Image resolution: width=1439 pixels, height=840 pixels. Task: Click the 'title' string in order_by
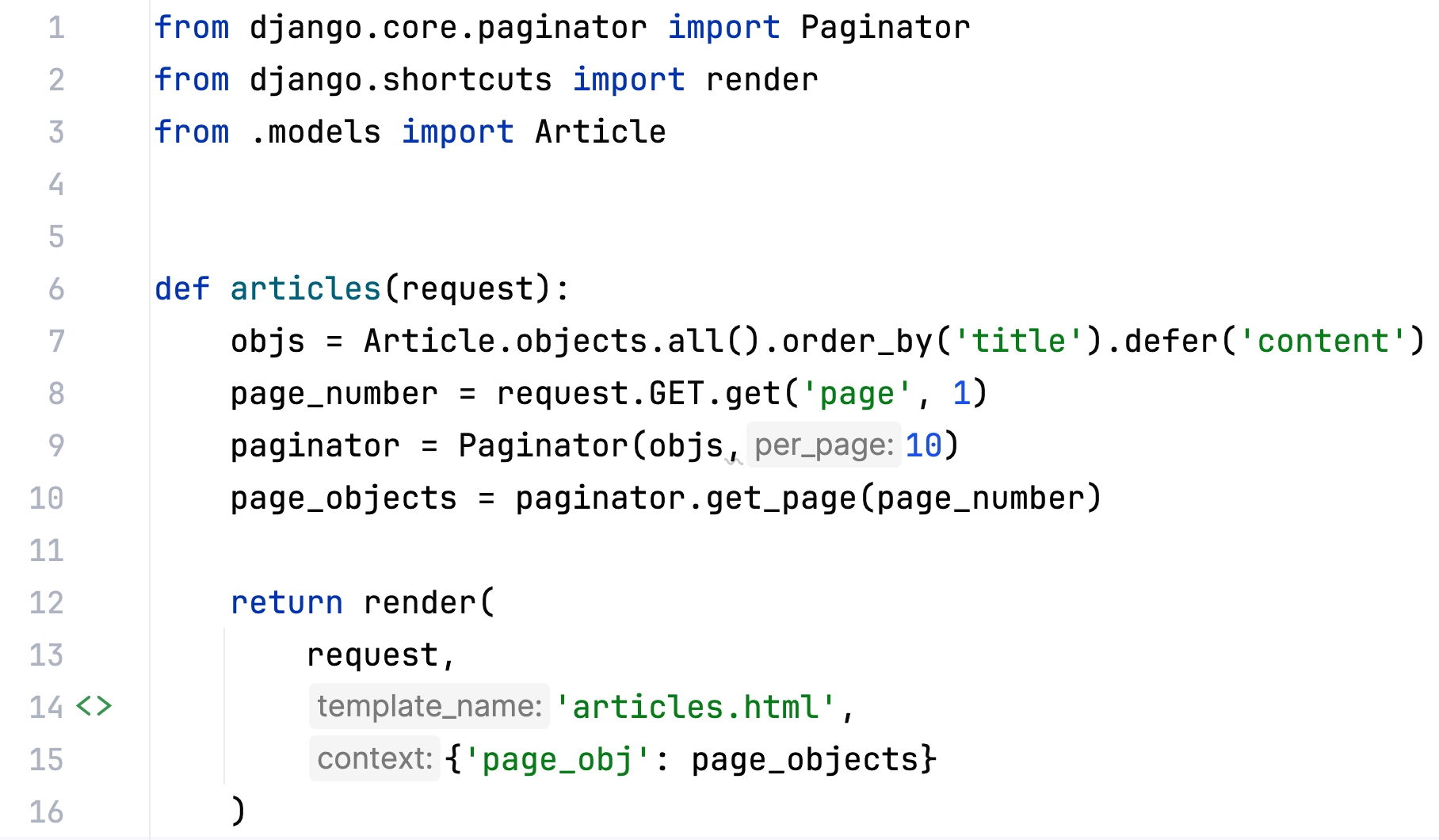1018,342
